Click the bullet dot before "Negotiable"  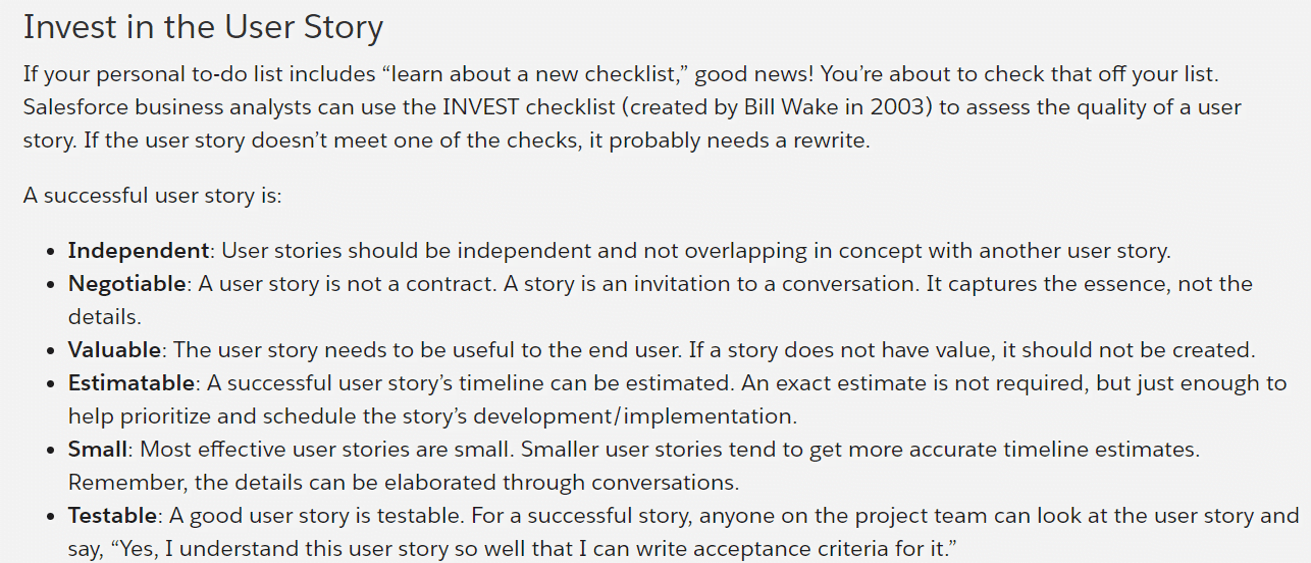pos(51,285)
